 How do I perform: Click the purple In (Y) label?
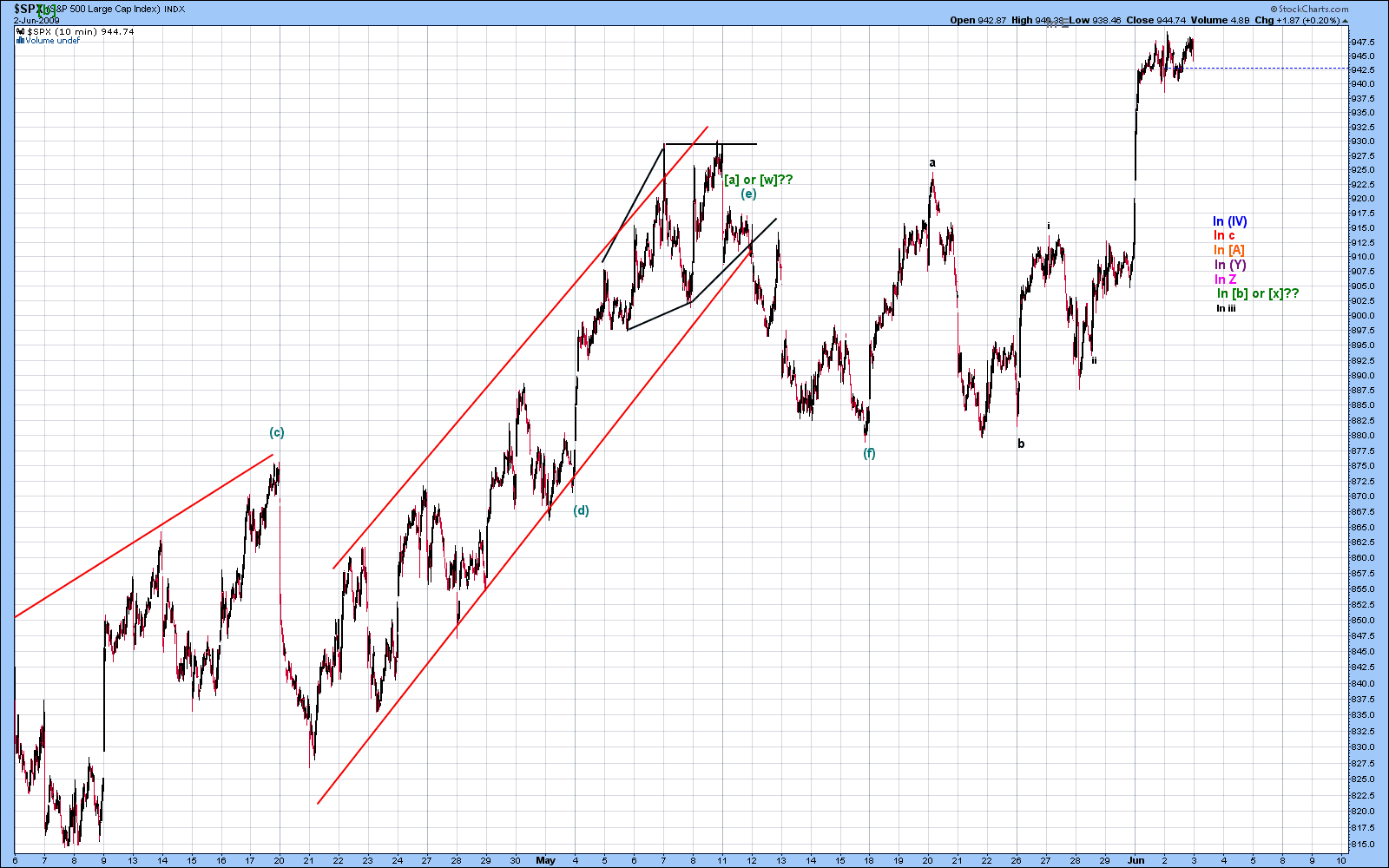coord(1230,265)
